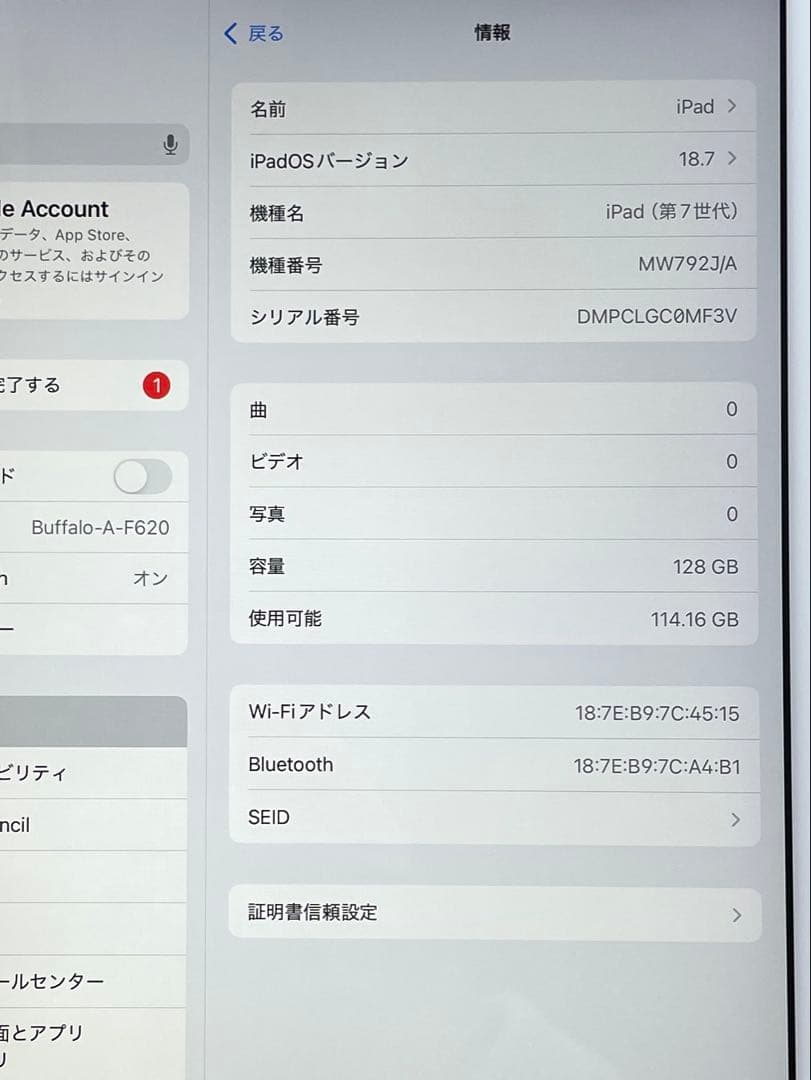Tap the 容量 128 GB row

[x=494, y=566]
